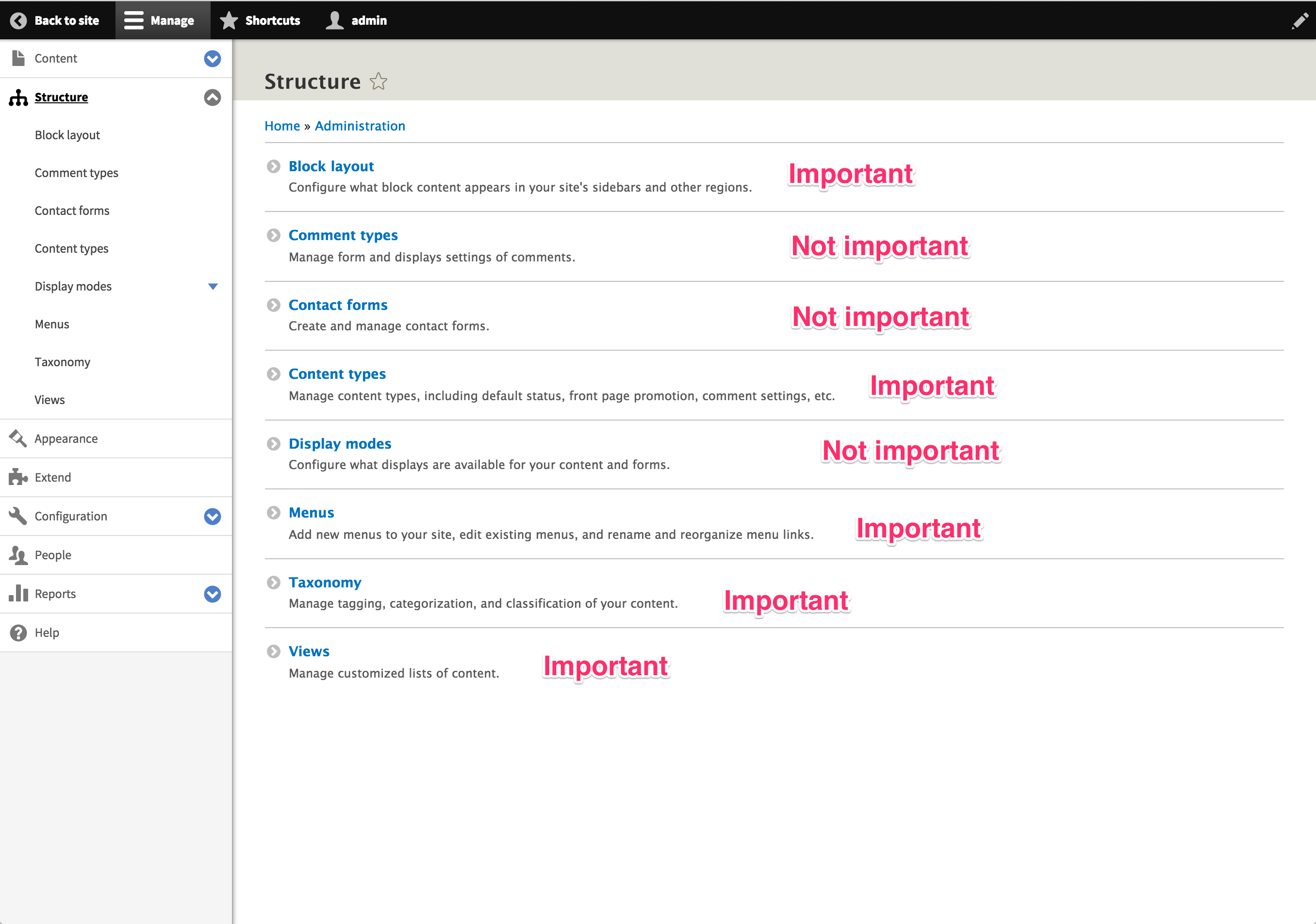
Task: Click the Manage hamburger icon
Action: coord(133,21)
